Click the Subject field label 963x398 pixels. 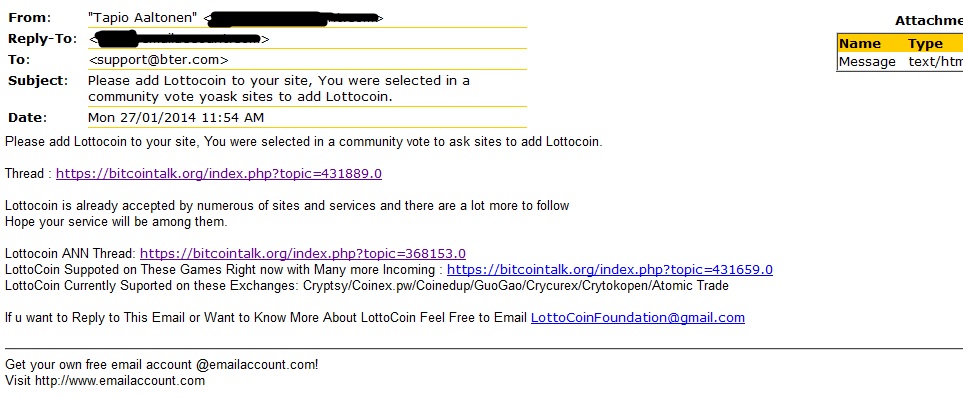click(38, 80)
